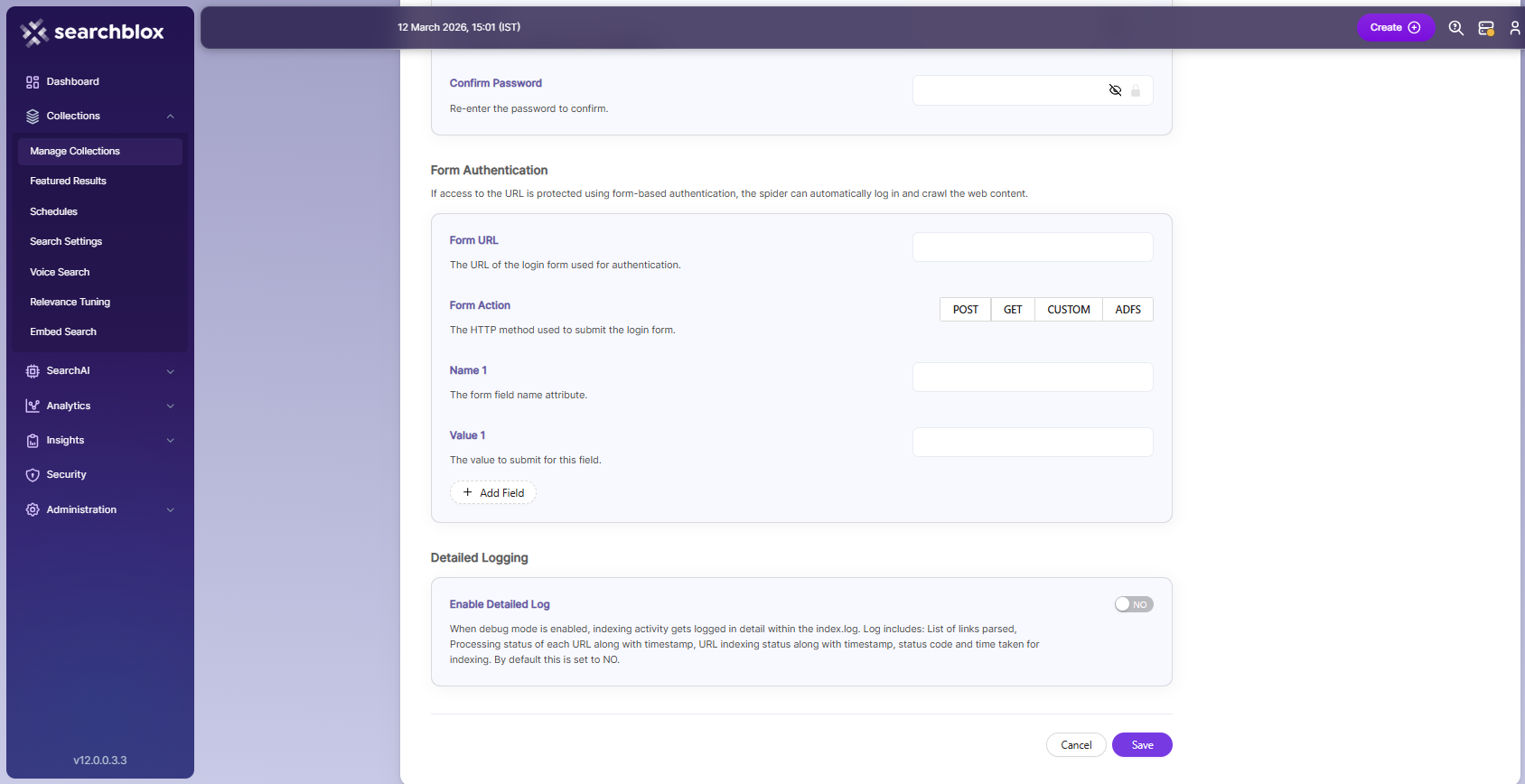Click the Create button
1525x784 pixels.
[x=1396, y=28]
